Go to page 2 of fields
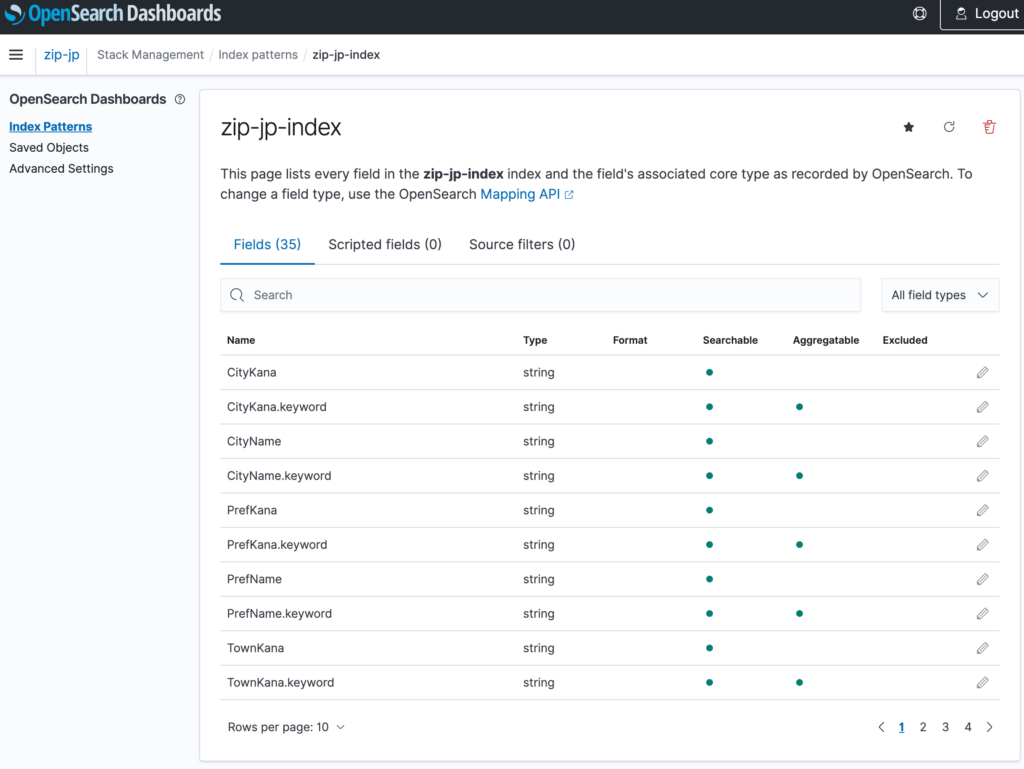 [923, 727]
